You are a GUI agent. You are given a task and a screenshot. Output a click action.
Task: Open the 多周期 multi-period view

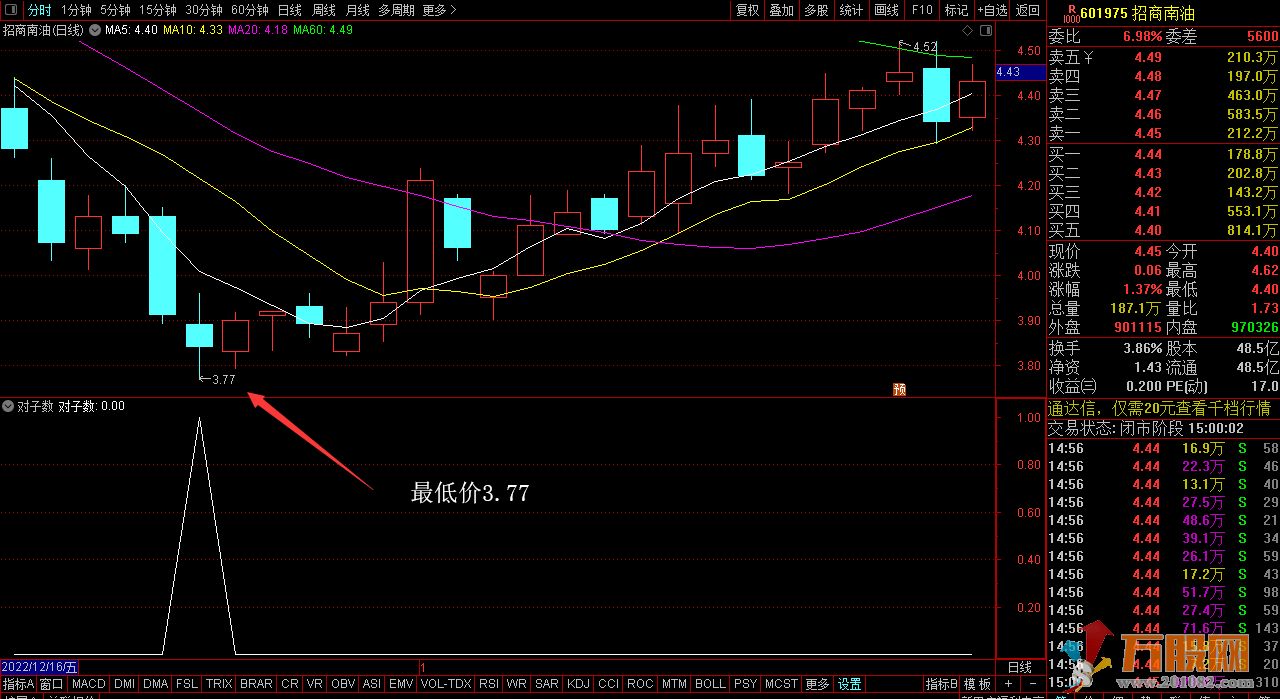click(397, 10)
